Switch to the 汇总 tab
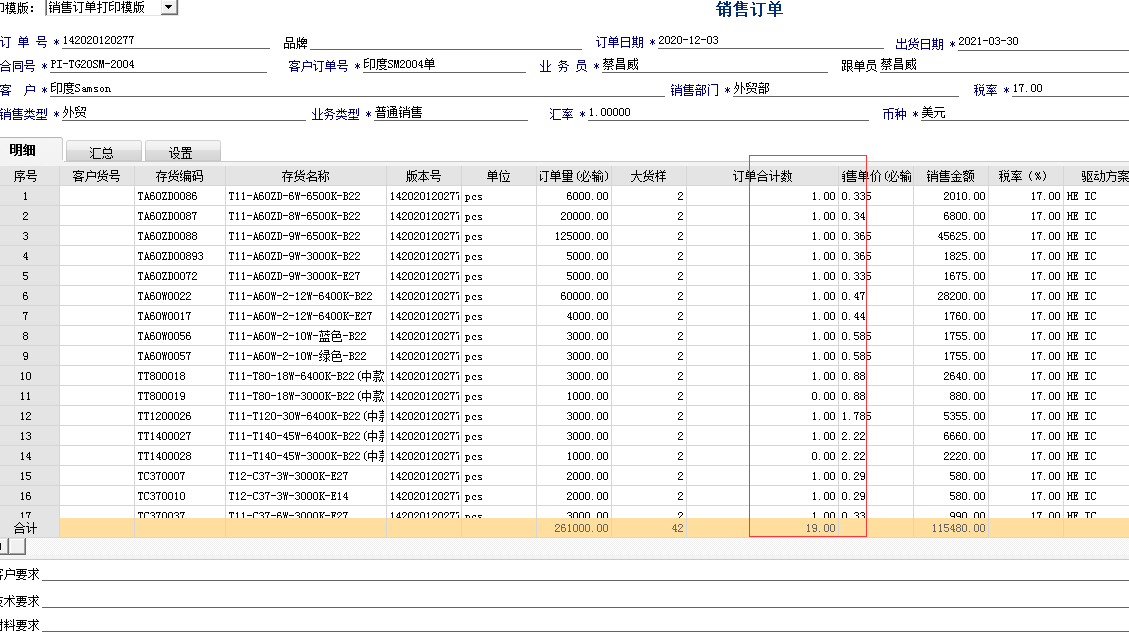 pos(103,152)
